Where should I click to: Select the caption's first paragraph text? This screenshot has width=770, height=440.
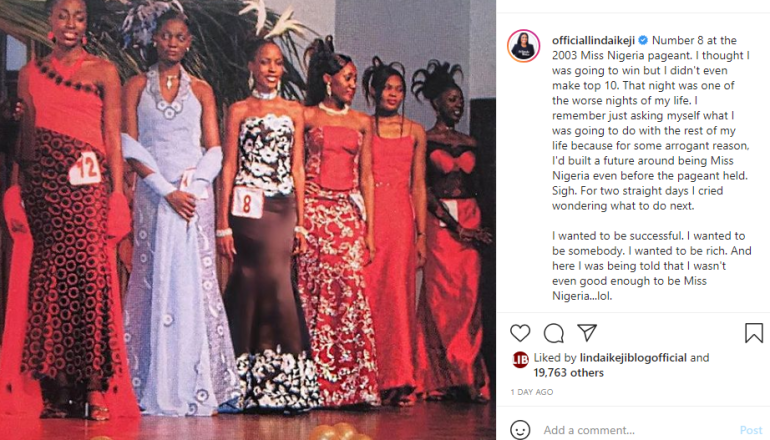point(651,123)
